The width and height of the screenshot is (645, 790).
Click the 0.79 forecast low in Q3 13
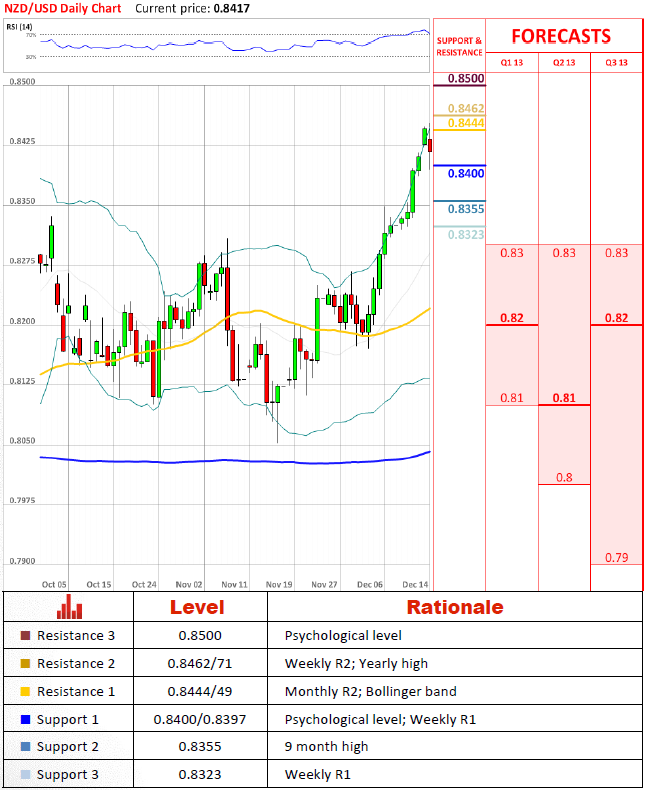click(616, 558)
